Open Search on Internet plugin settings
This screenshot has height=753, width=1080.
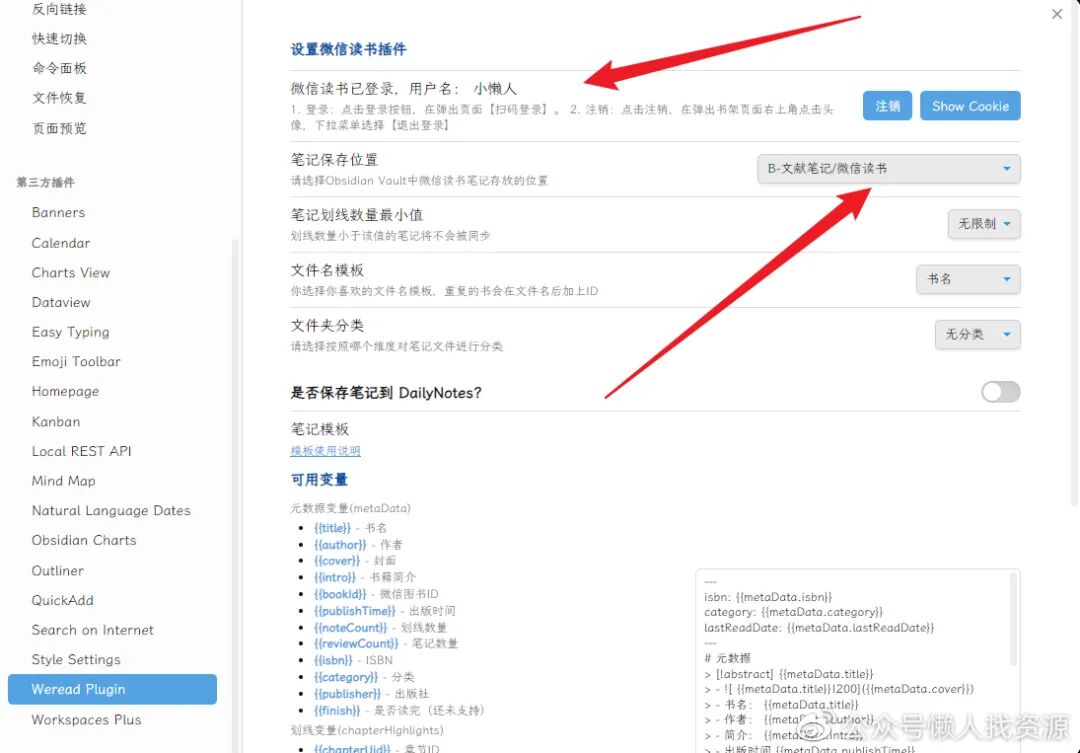[x=92, y=629]
